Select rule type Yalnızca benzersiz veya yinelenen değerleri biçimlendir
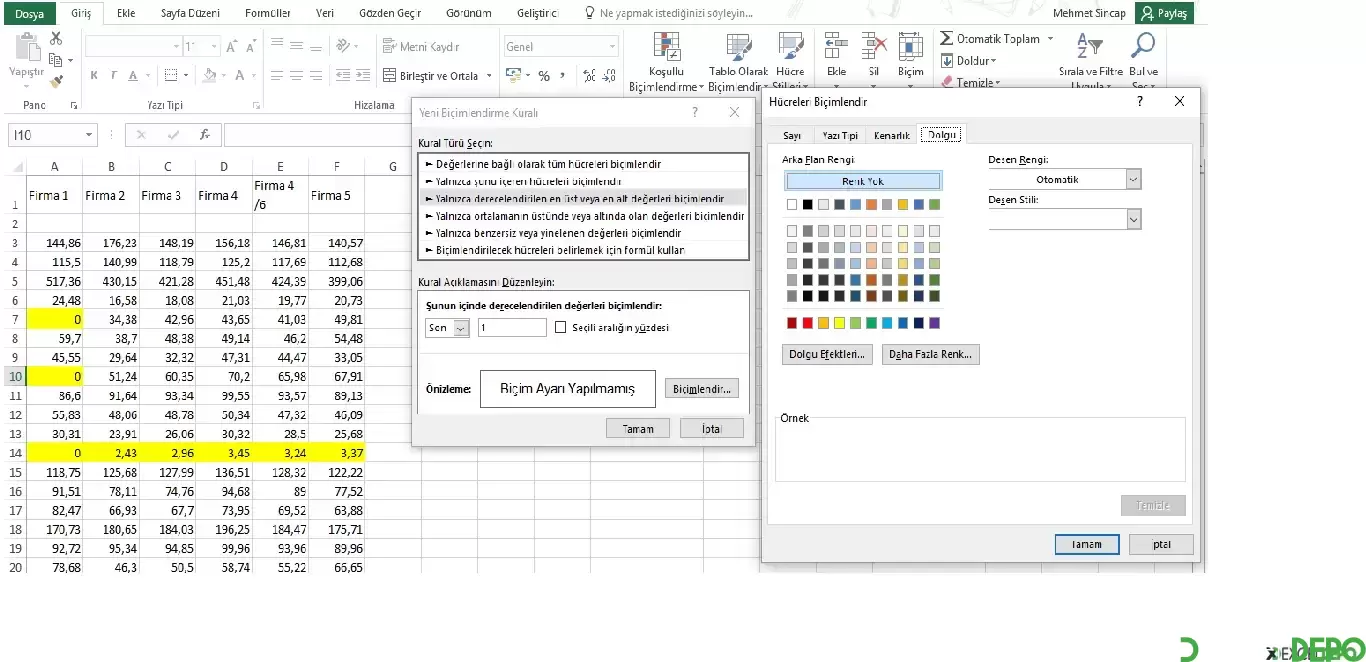The height and width of the screenshot is (662, 1366). 583,233
